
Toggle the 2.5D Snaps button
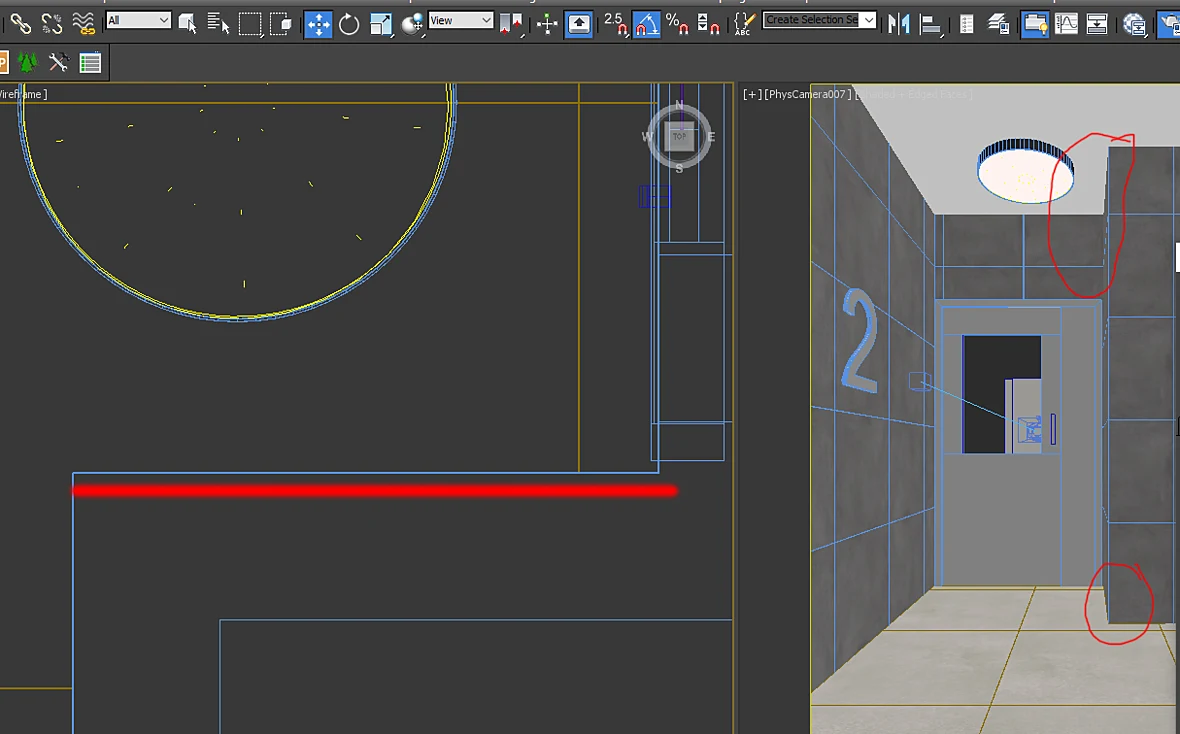point(616,24)
